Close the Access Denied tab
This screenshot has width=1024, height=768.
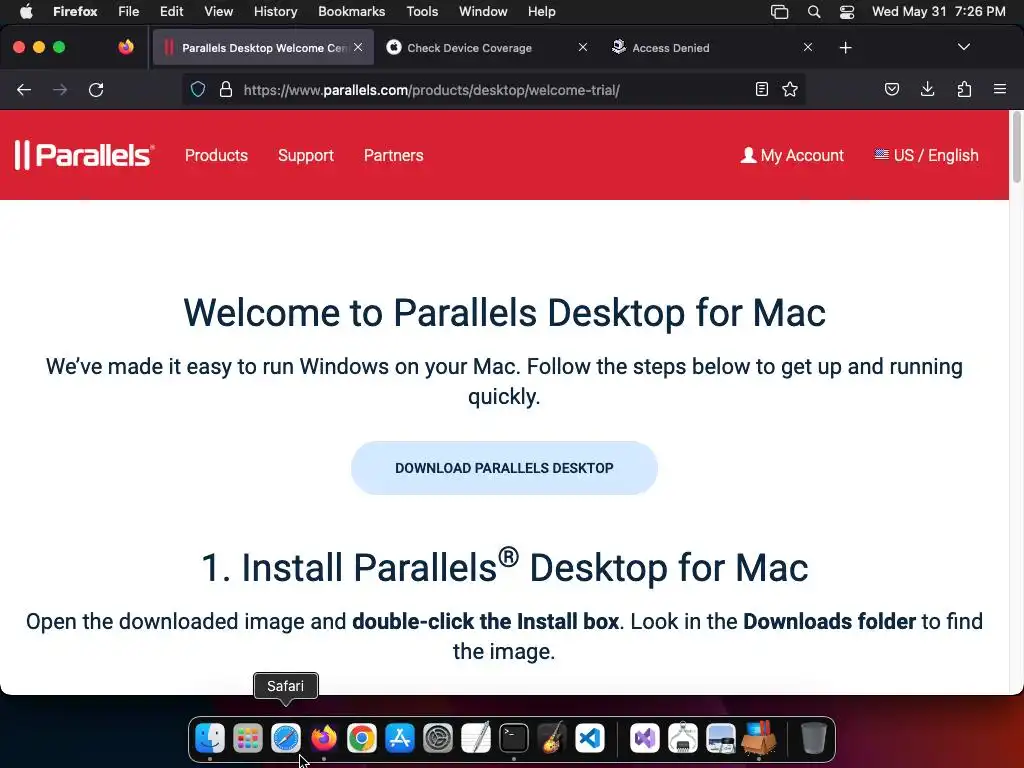point(808,47)
